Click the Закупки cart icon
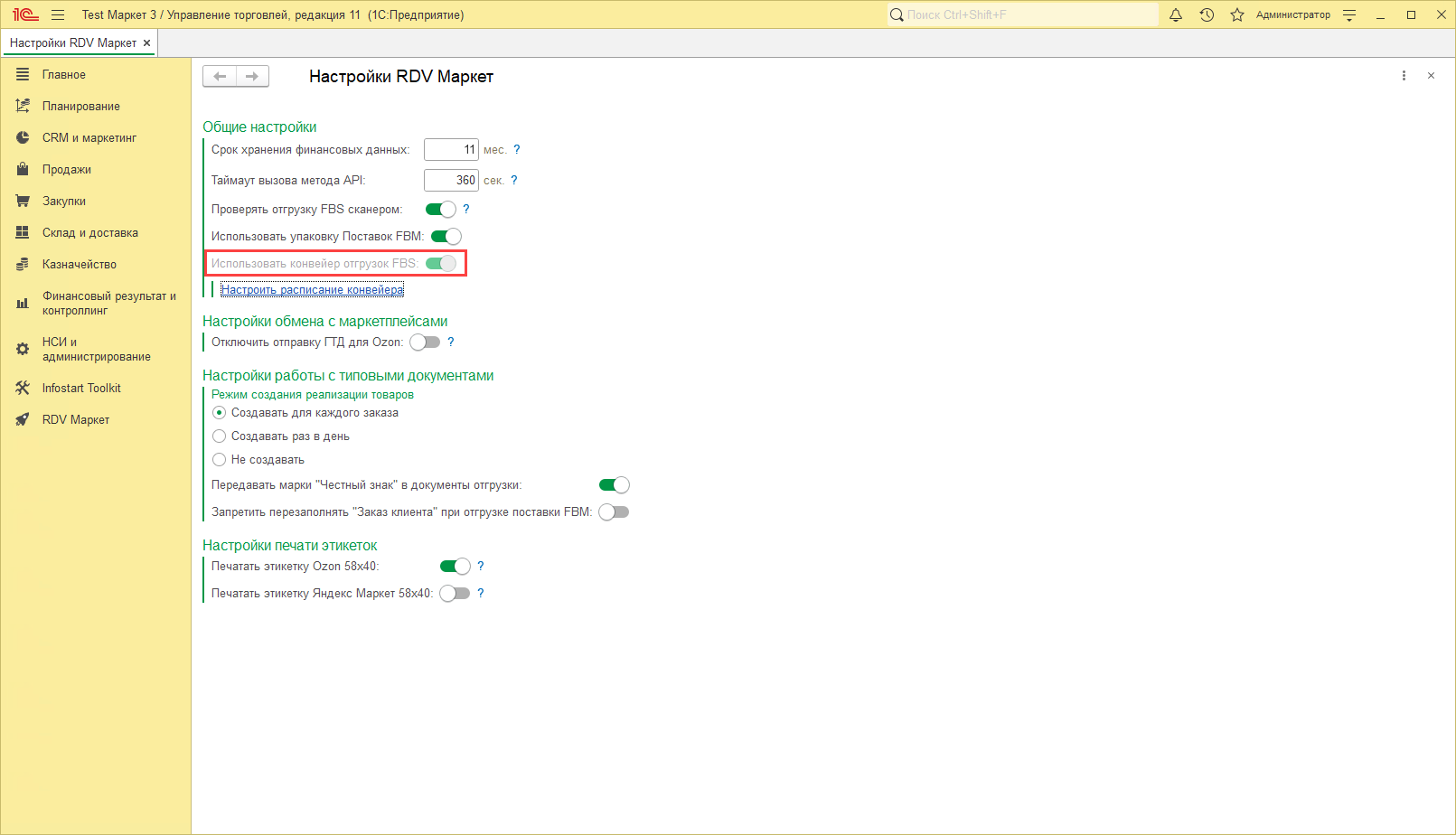 23,202
